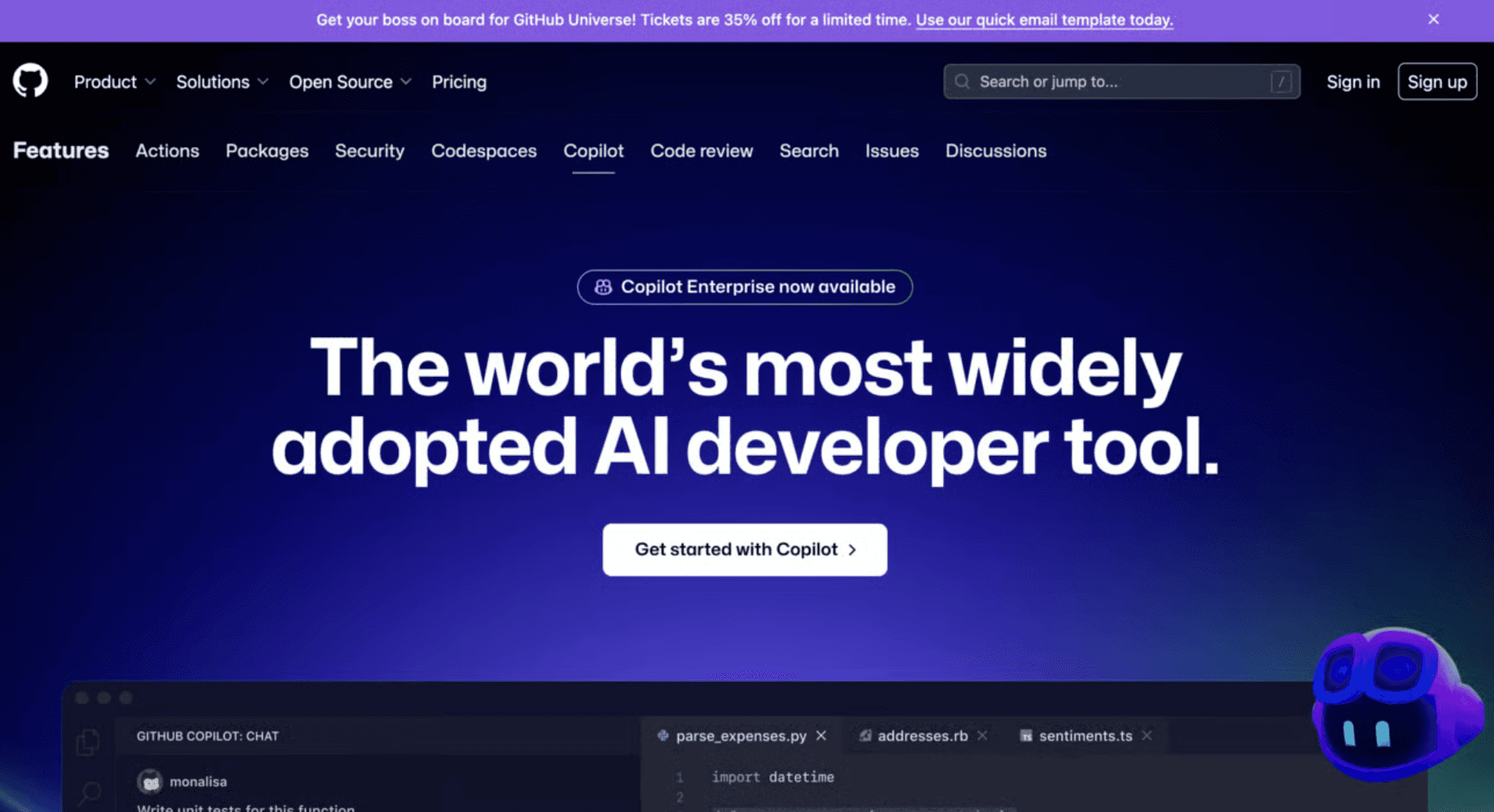Open the Search feature tab
1494x812 pixels.
[x=809, y=151]
